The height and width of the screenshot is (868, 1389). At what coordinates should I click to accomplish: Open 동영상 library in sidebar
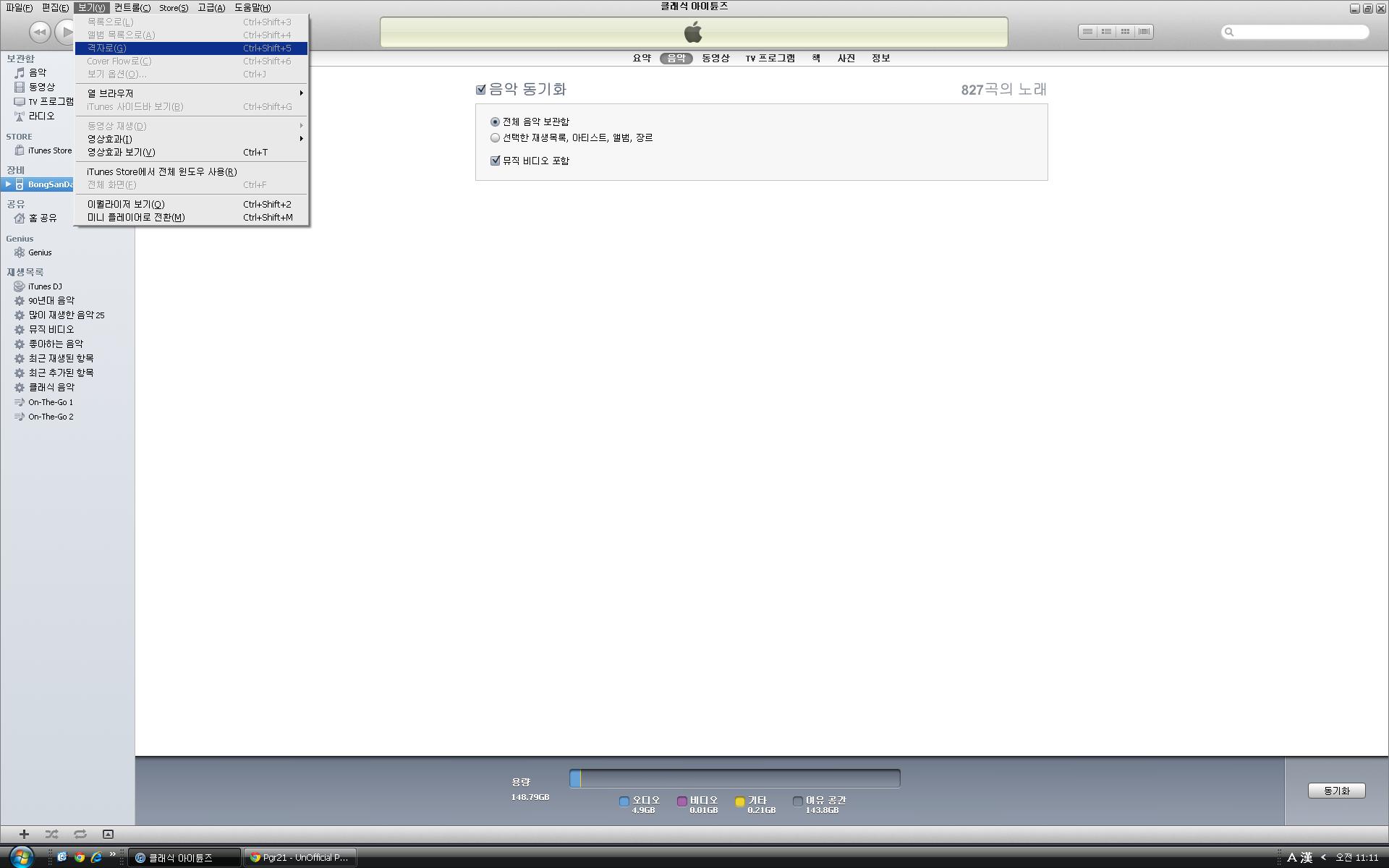(x=41, y=87)
